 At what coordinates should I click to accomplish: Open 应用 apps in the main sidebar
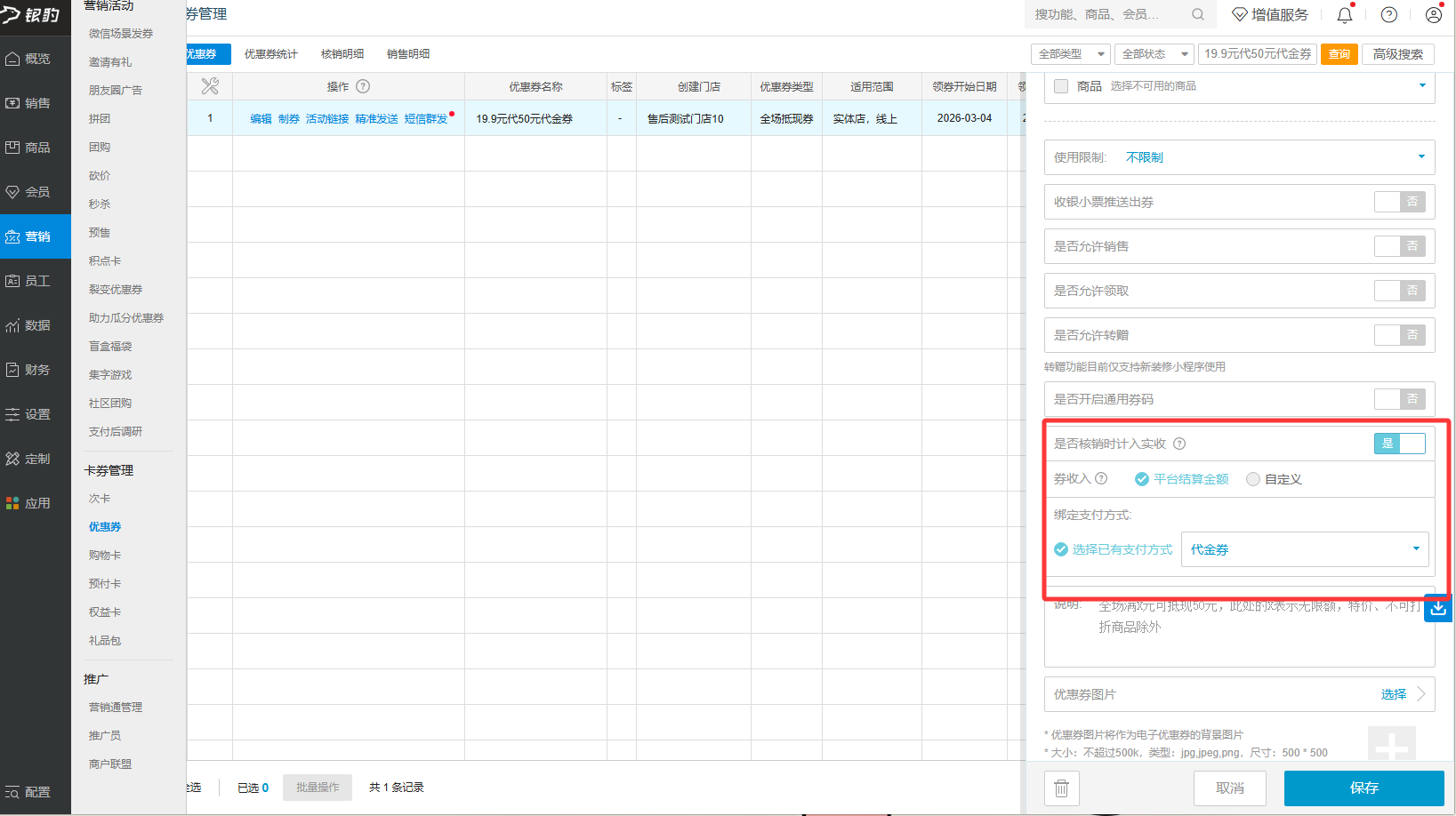point(36,503)
